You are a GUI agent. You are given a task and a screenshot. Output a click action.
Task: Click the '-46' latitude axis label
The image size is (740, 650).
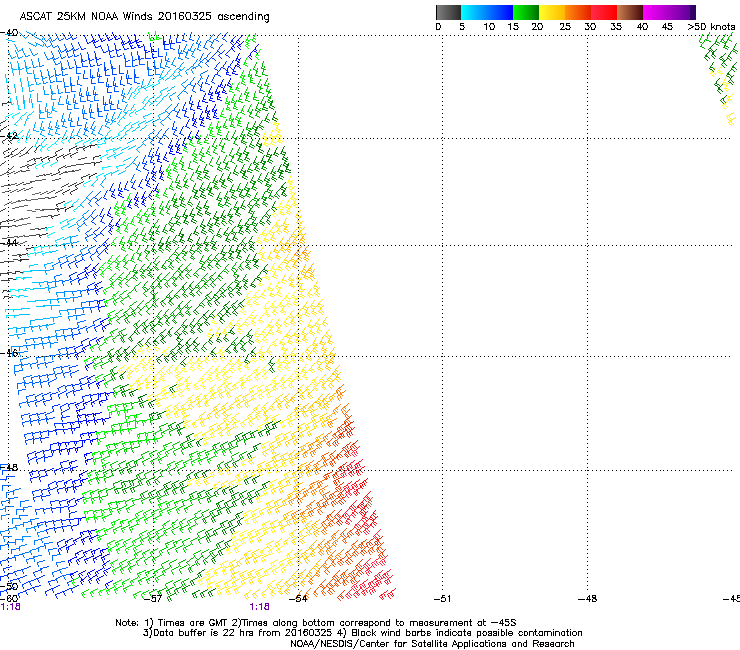coord(9,353)
